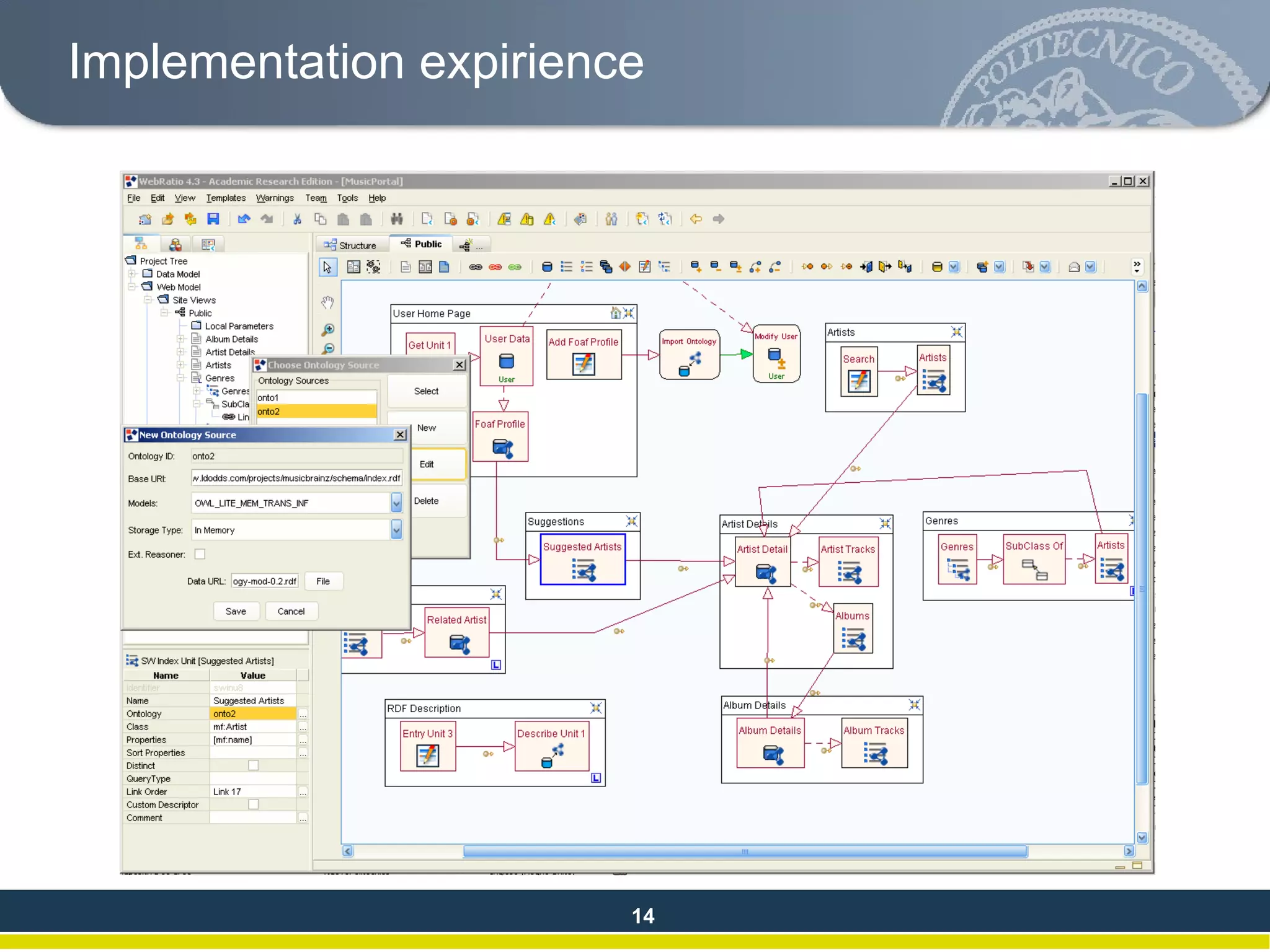1270x952 pixels.
Task: Switch to the Public tab
Action: 421,244
